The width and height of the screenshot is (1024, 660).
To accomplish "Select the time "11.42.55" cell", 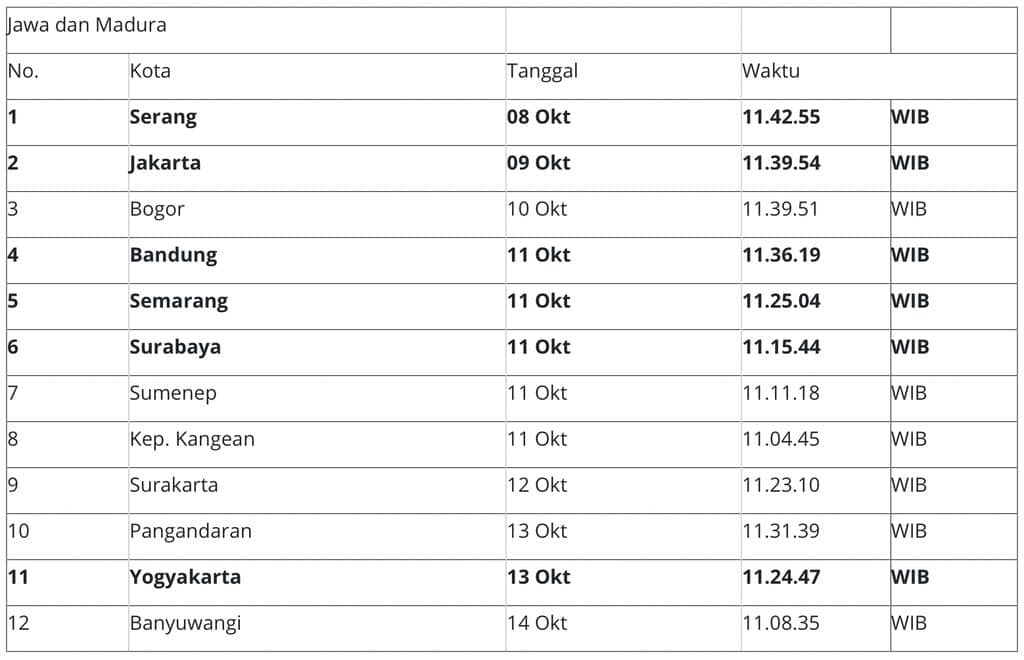I will tap(781, 117).
